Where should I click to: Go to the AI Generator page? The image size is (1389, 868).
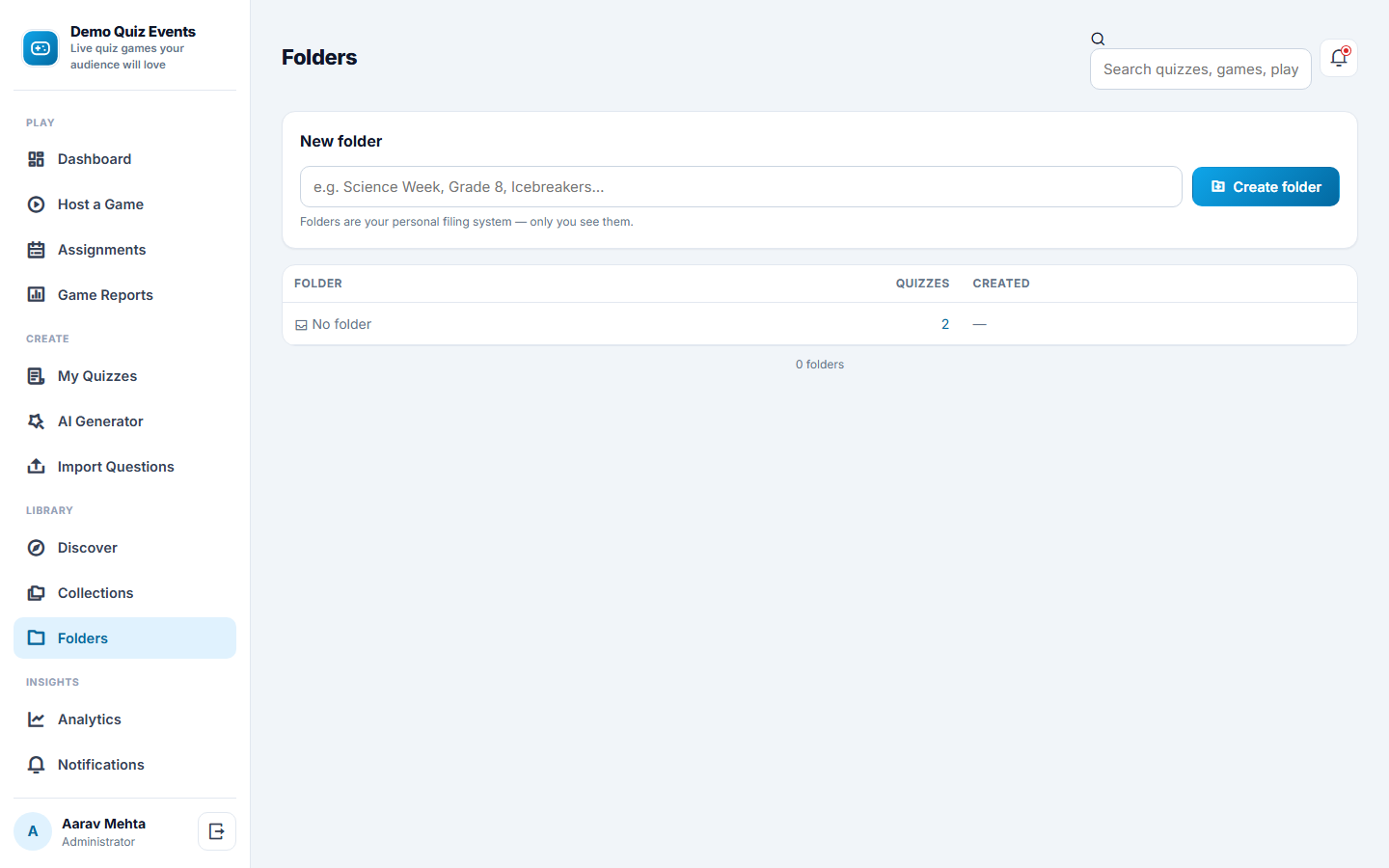point(124,421)
